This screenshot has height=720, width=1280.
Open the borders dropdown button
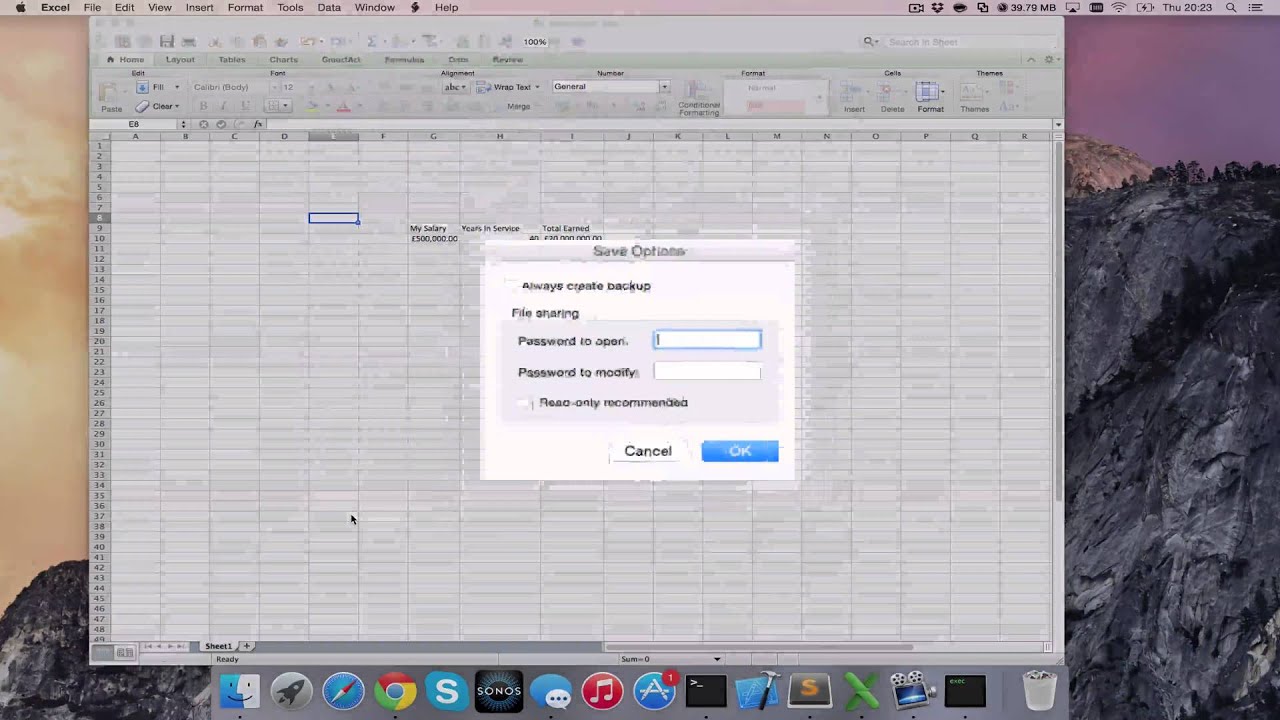(278, 106)
